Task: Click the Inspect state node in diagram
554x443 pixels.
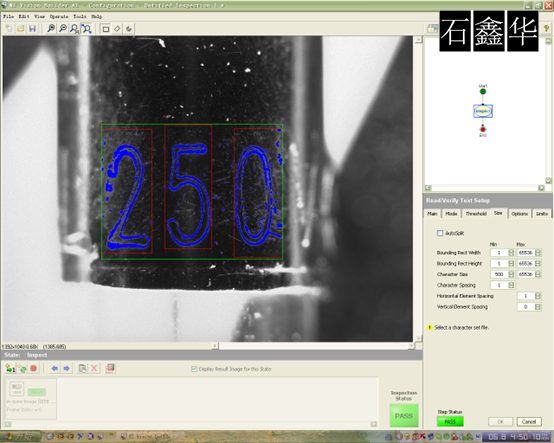Action: (483, 111)
